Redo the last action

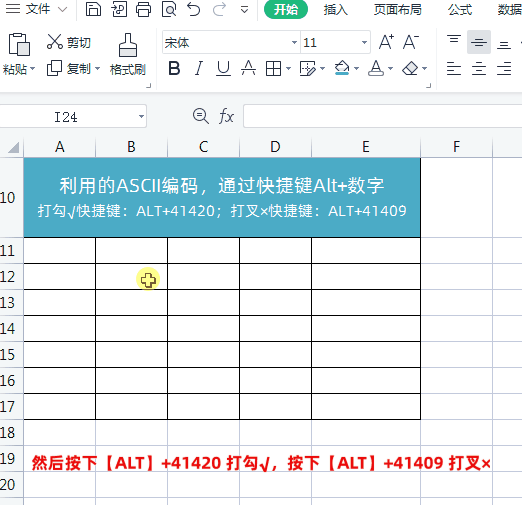click(x=219, y=9)
